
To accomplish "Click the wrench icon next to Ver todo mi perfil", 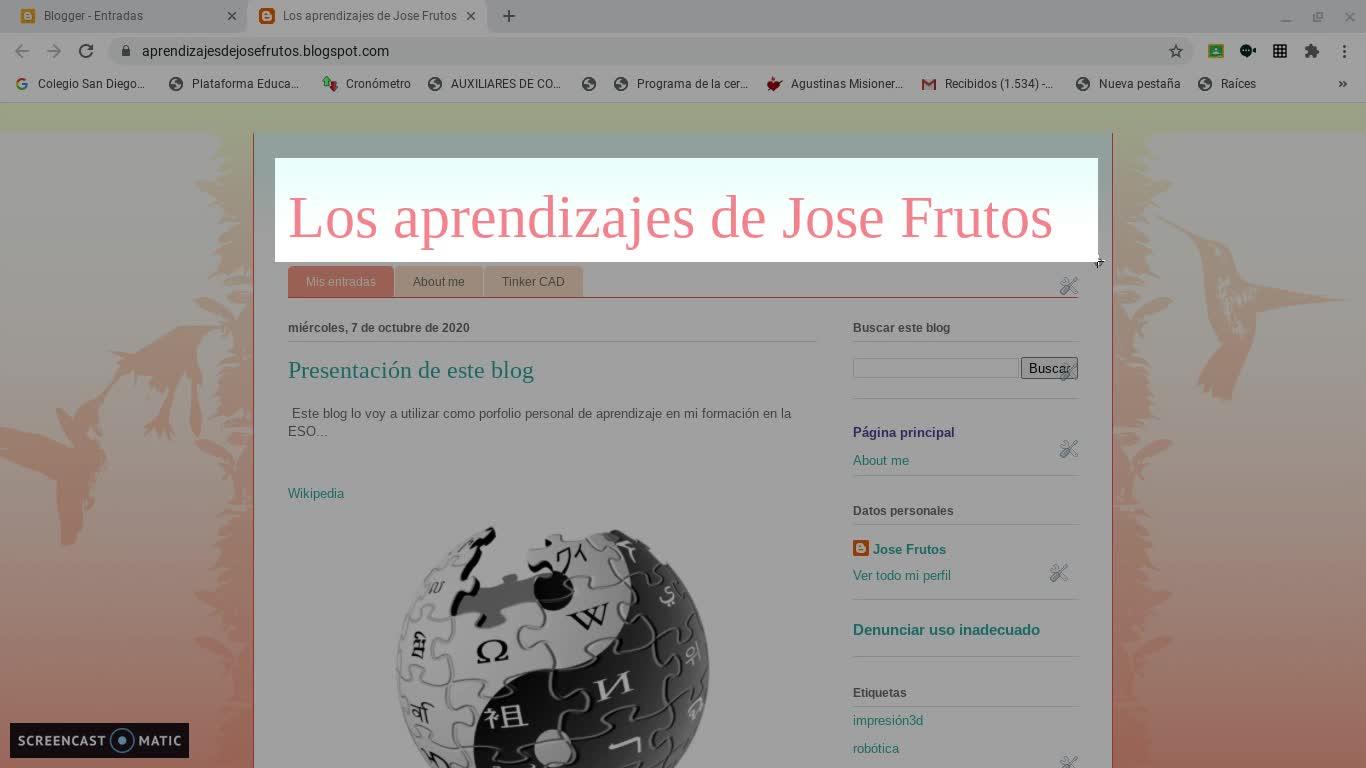I will 1058,573.
